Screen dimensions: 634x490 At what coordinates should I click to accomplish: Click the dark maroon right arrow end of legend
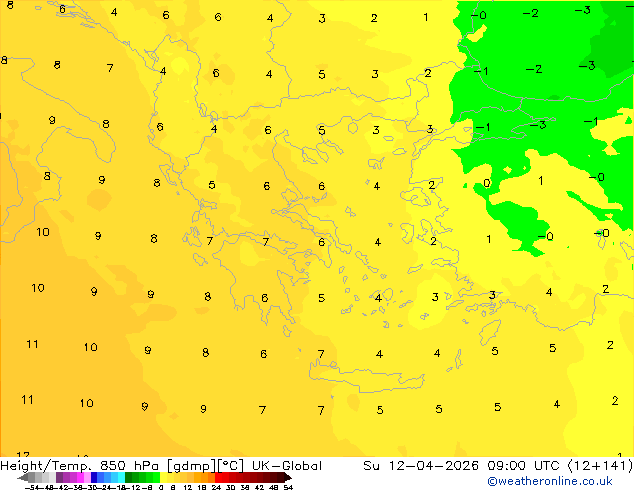tap(288, 477)
